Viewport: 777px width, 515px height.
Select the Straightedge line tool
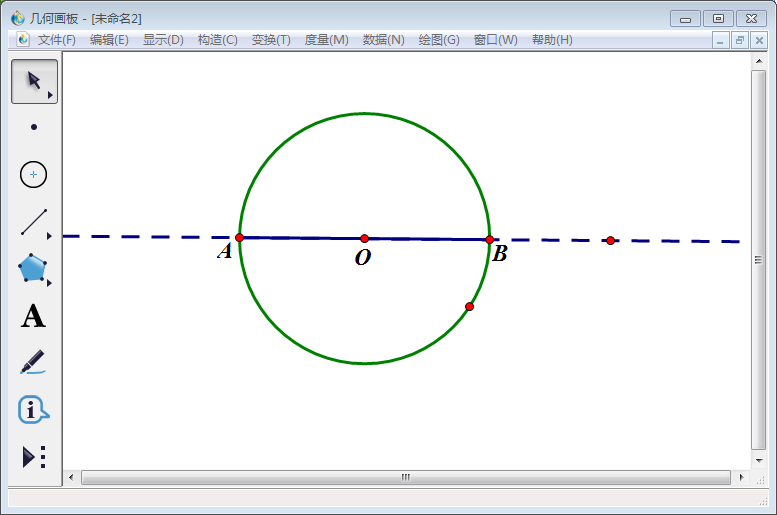[x=34, y=222]
